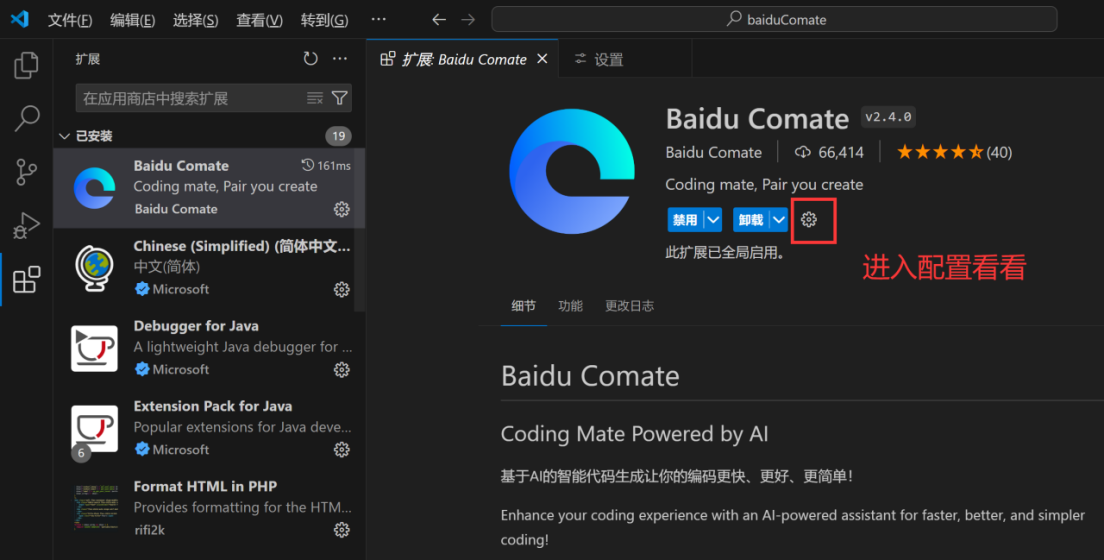Switch to the 更改日志 tab
This screenshot has height=560, width=1104.
click(629, 306)
